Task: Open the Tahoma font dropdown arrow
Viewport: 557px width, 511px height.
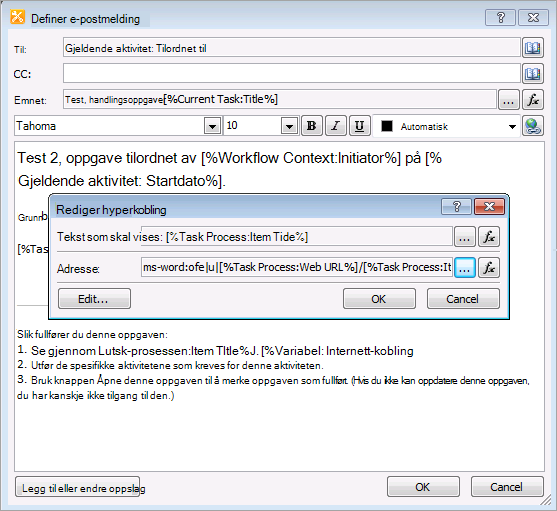Action: coord(212,126)
